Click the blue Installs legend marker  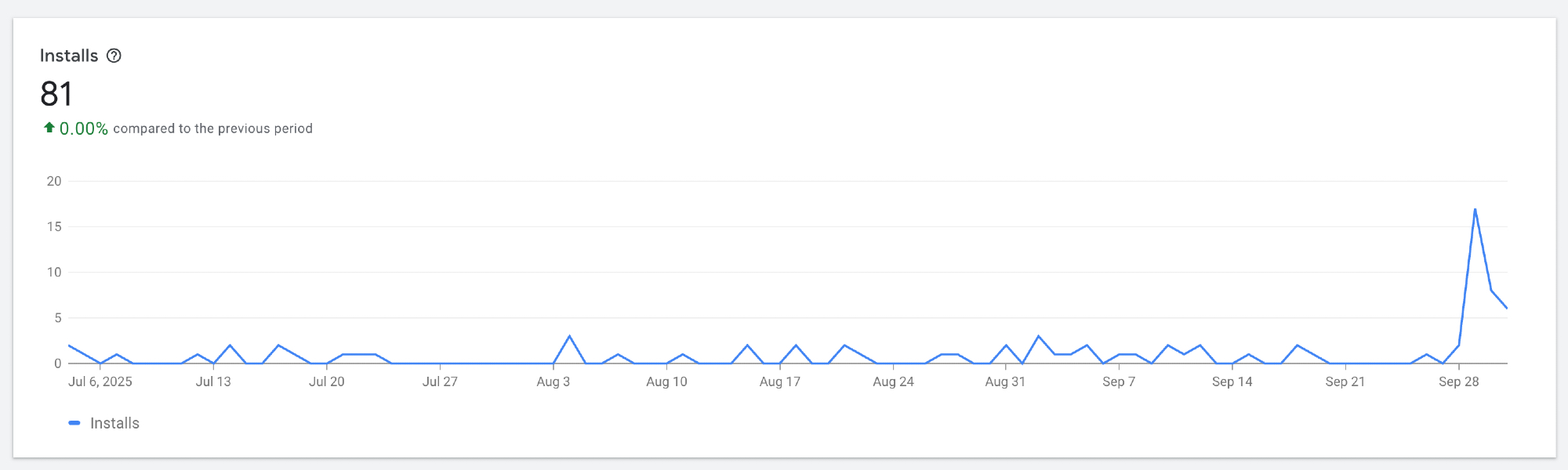[x=74, y=423]
